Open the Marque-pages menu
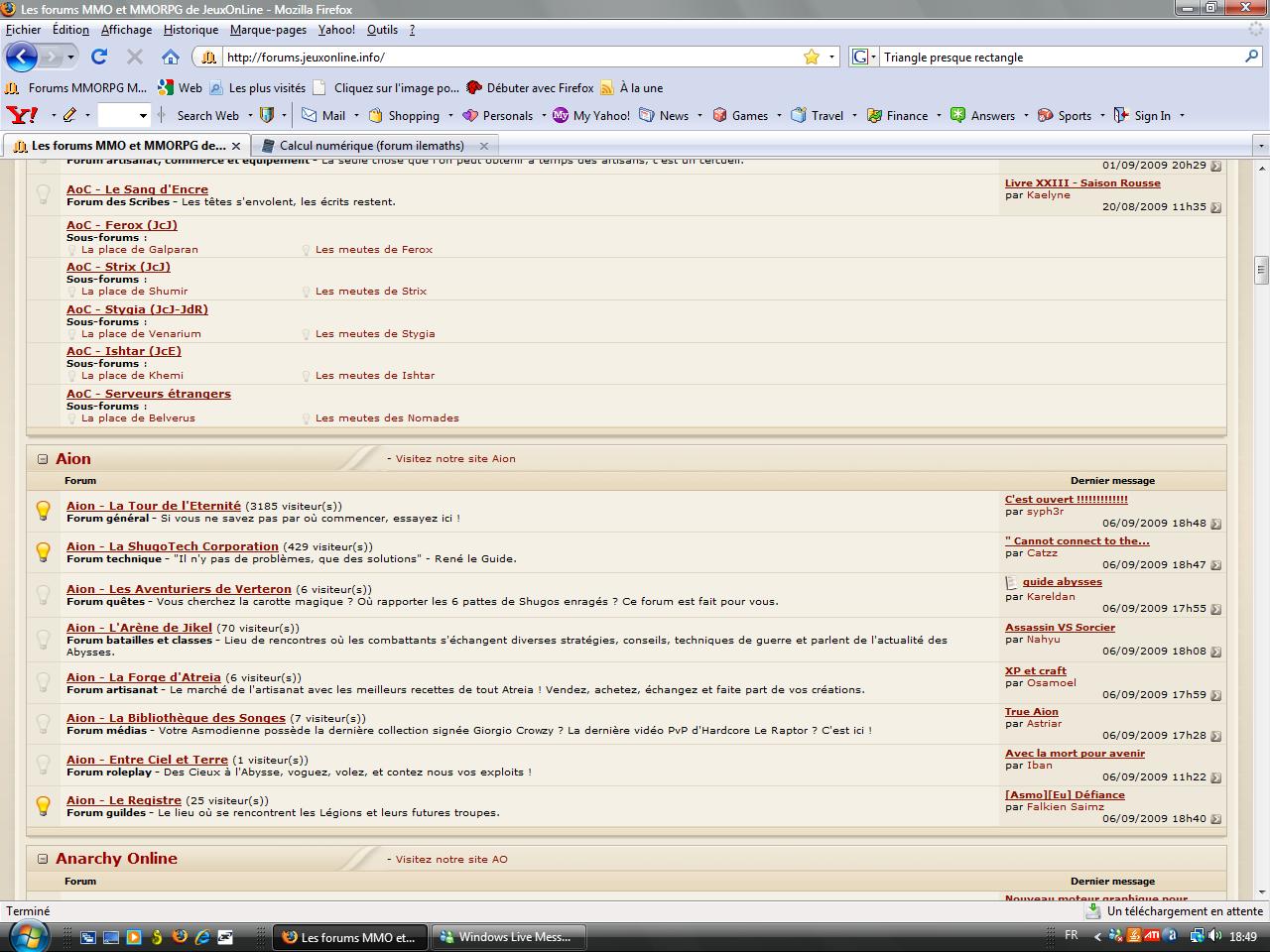This screenshot has height=952, width=1270. (268, 30)
